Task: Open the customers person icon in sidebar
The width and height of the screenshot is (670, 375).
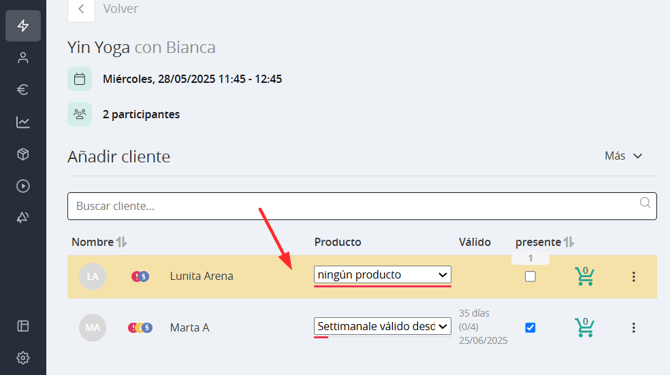Action: (23, 58)
